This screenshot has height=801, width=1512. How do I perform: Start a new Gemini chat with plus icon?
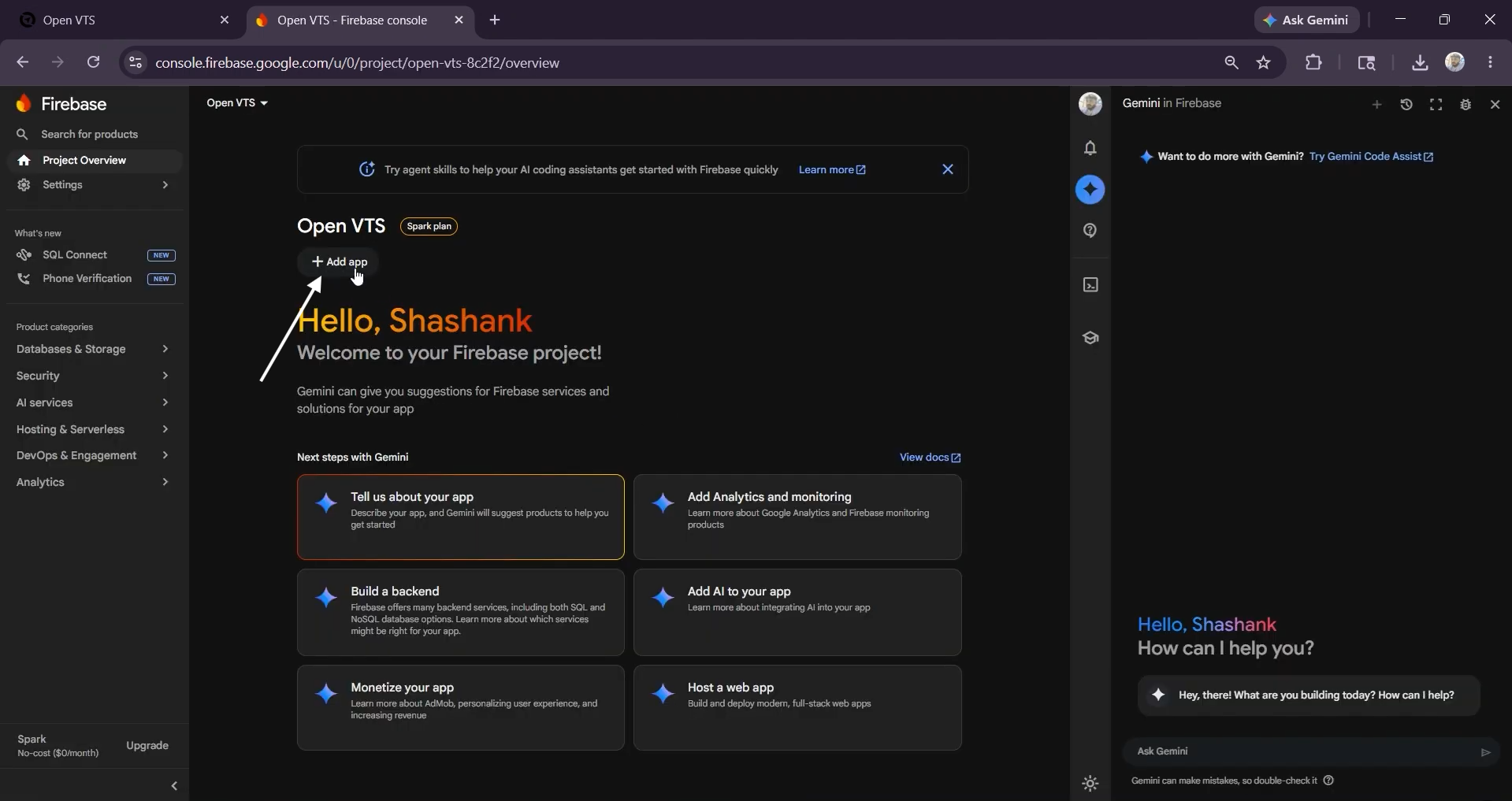tap(1376, 104)
